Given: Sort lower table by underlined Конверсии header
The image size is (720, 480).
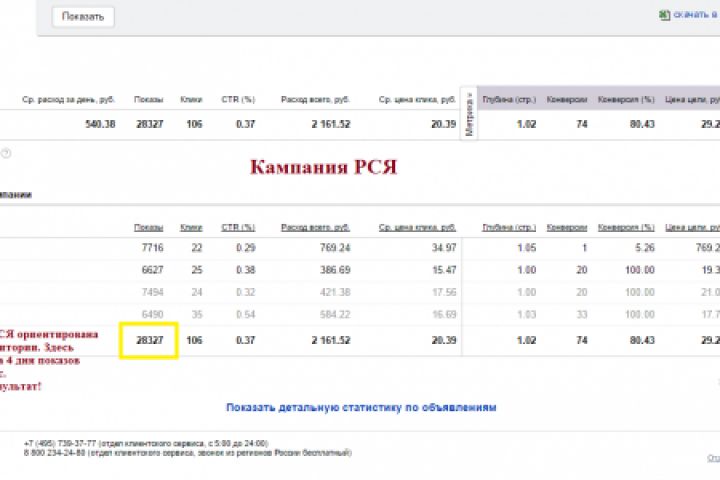Looking at the screenshot, I should click(567, 227).
